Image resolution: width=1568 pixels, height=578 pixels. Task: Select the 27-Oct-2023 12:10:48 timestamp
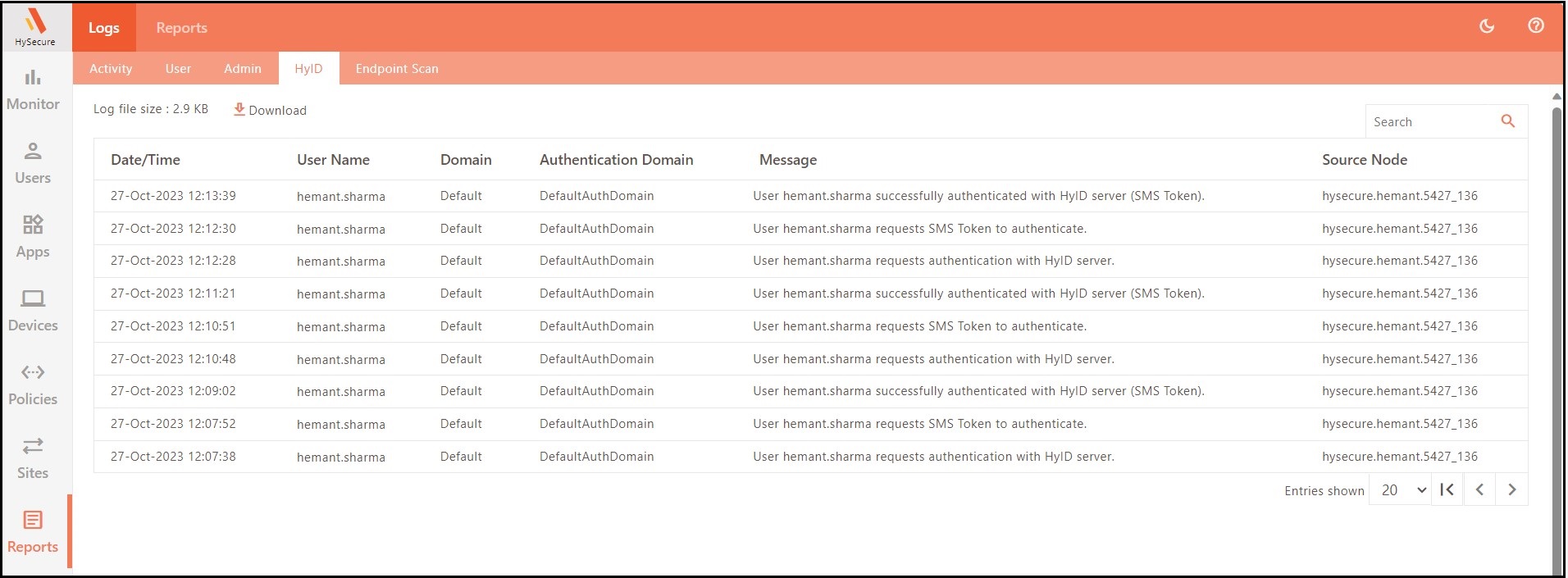[x=173, y=359]
